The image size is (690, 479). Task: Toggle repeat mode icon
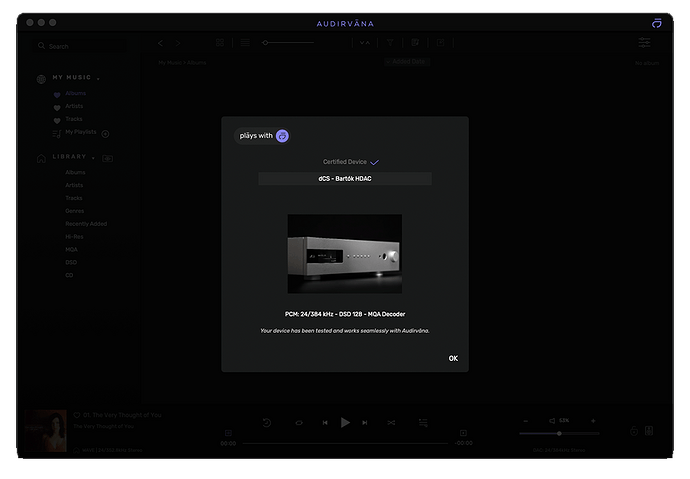point(299,423)
